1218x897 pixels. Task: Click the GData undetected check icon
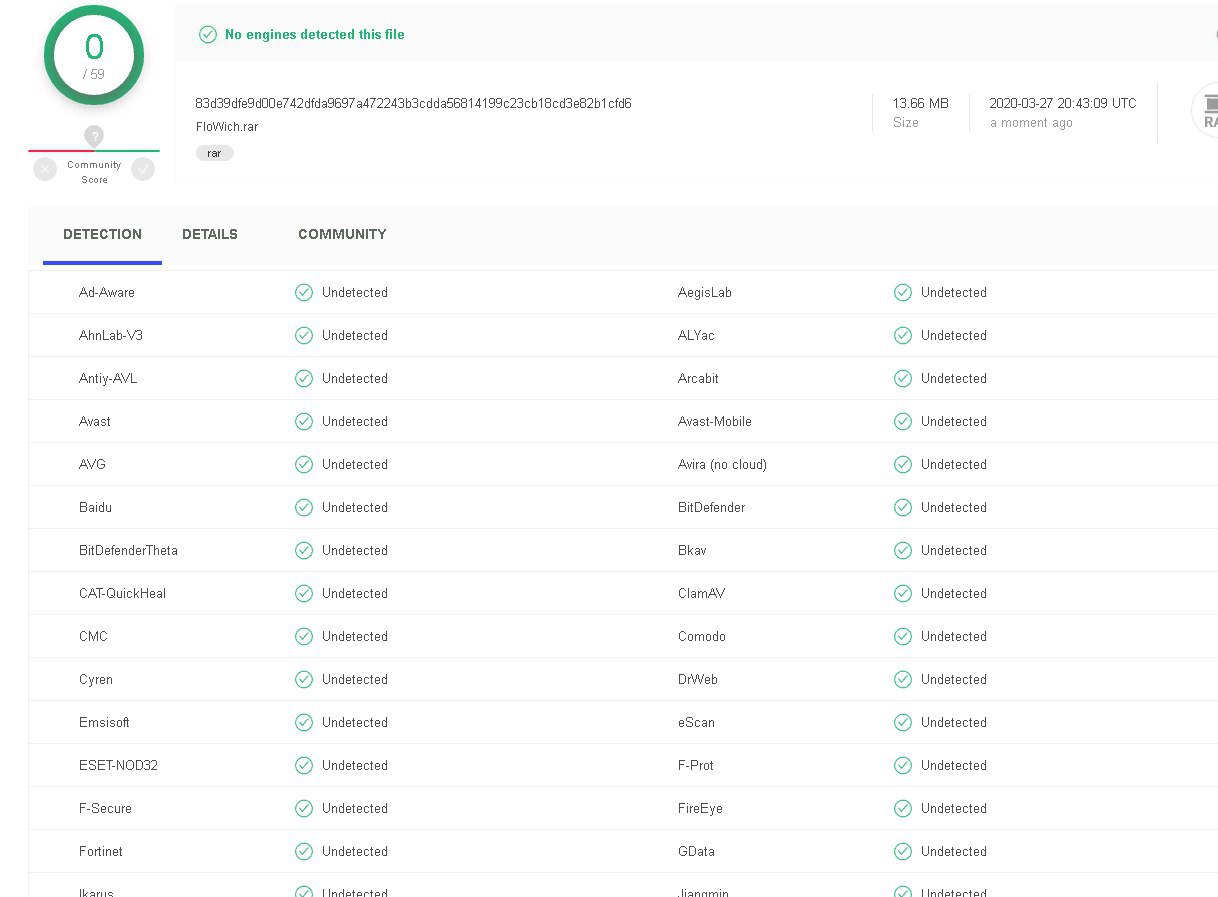[x=903, y=851]
